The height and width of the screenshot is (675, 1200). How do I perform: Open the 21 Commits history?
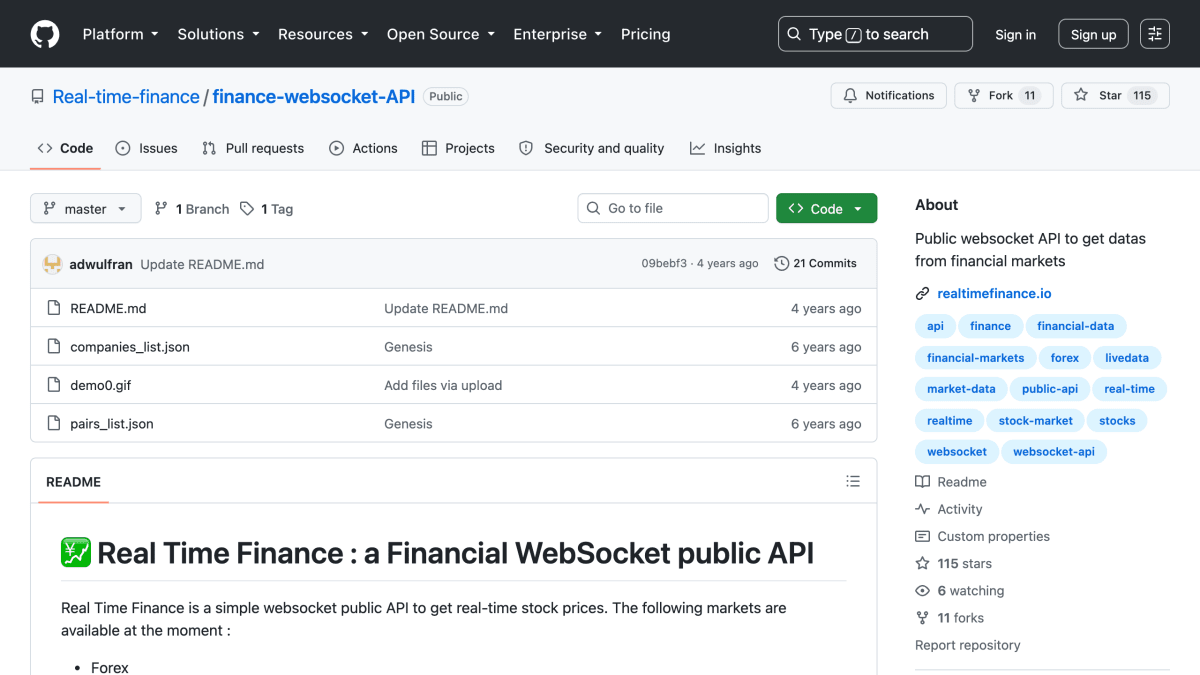tap(816, 264)
